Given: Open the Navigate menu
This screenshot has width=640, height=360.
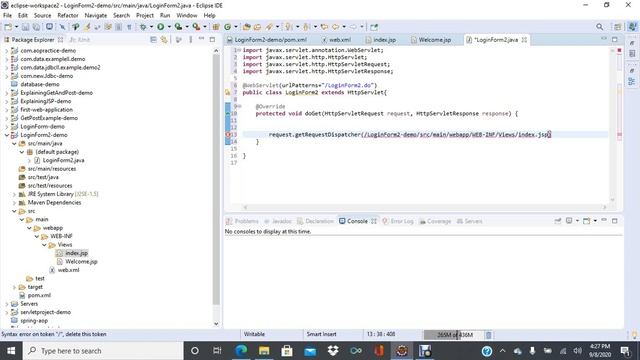Looking at the screenshot, I should (x=96, y=15).
